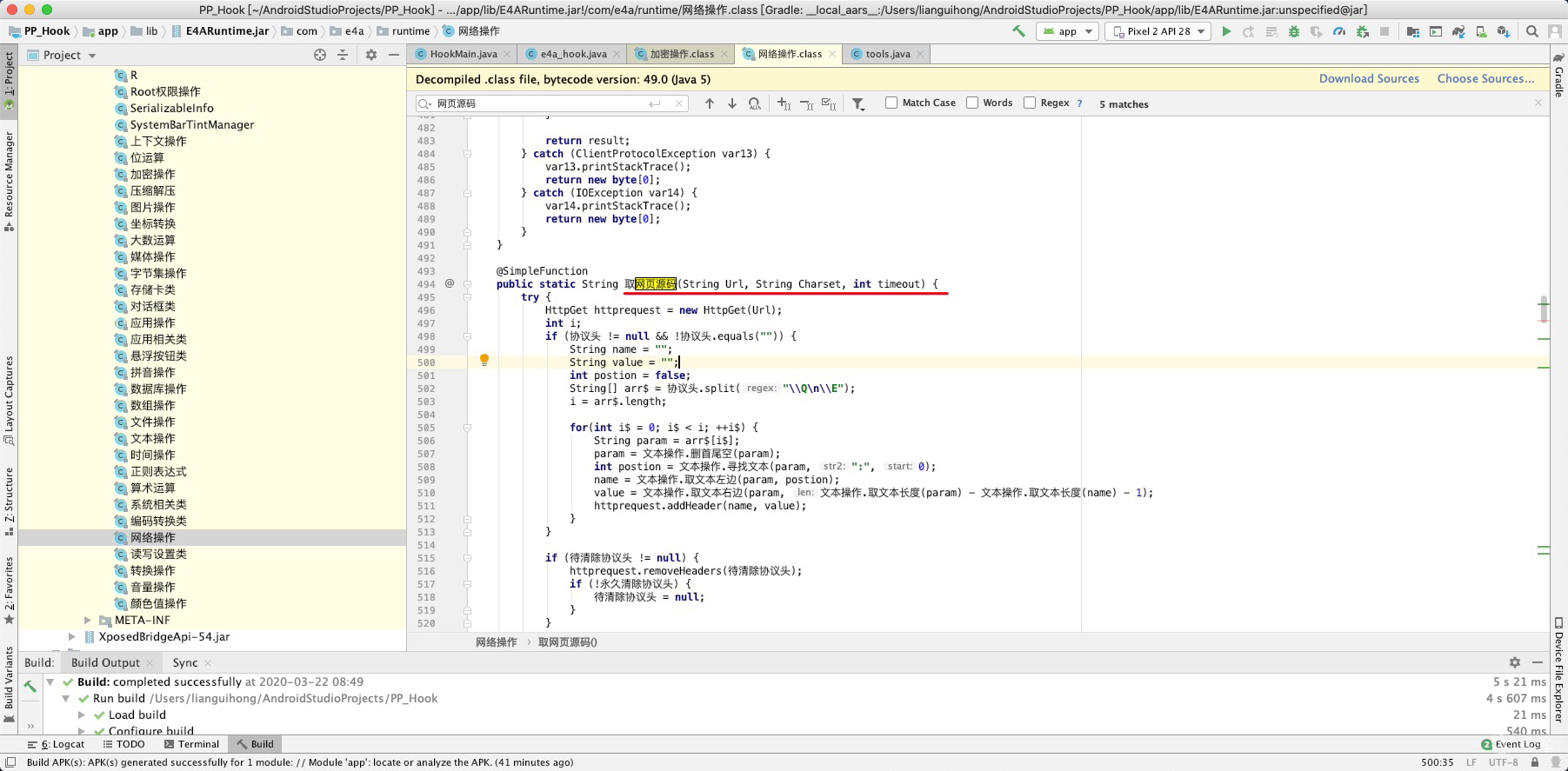Image resolution: width=1568 pixels, height=771 pixels.
Task: Open AVD Manager icon in toolbar
Action: 1481,31
